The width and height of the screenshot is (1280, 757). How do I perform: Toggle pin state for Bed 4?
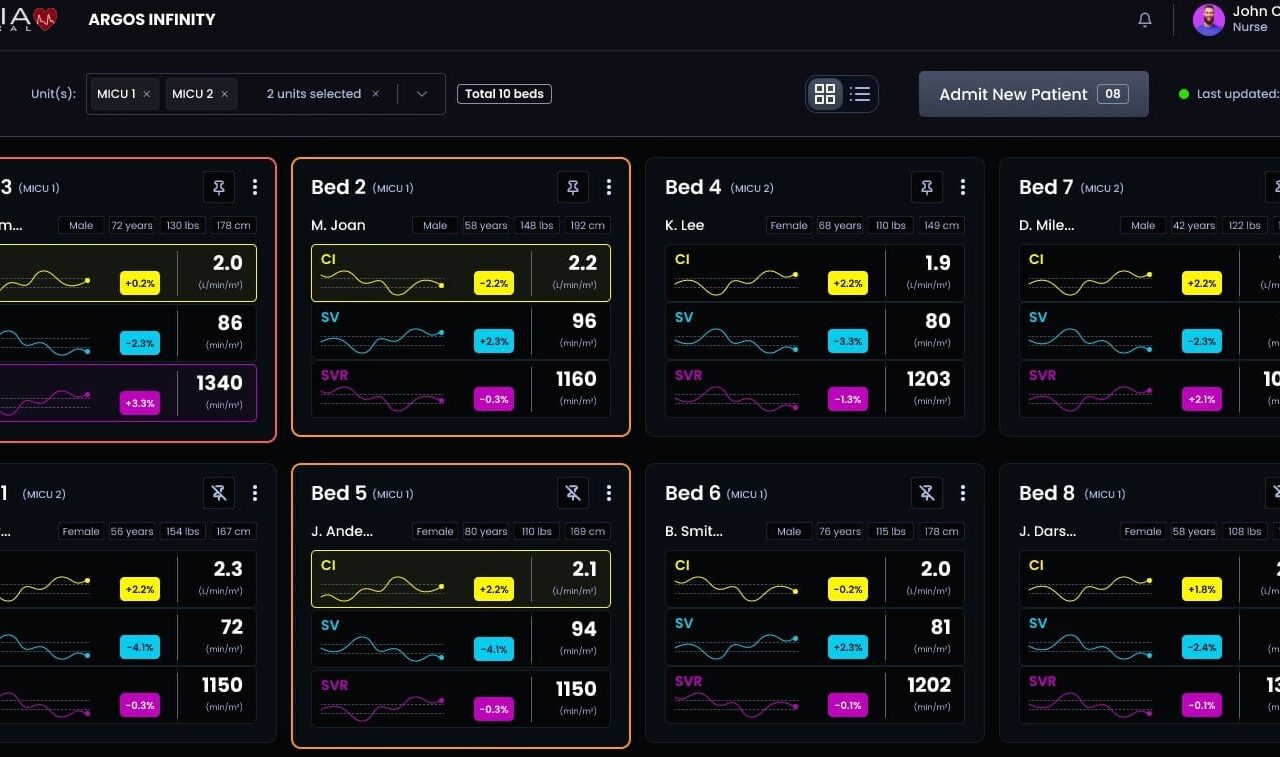[x=926, y=187]
